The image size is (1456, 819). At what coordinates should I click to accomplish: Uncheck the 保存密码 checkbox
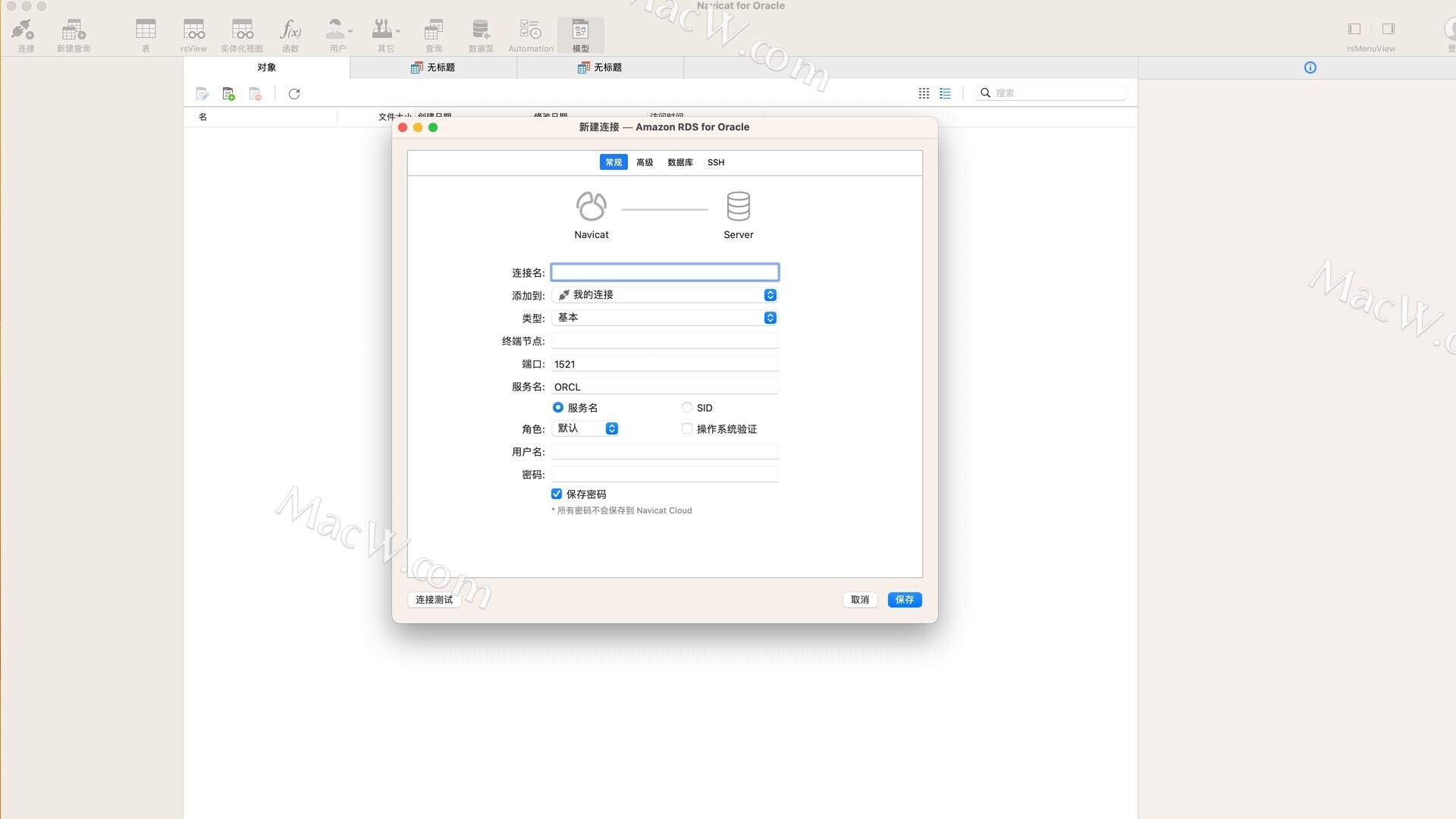pyautogui.click(x=557, y=494)
